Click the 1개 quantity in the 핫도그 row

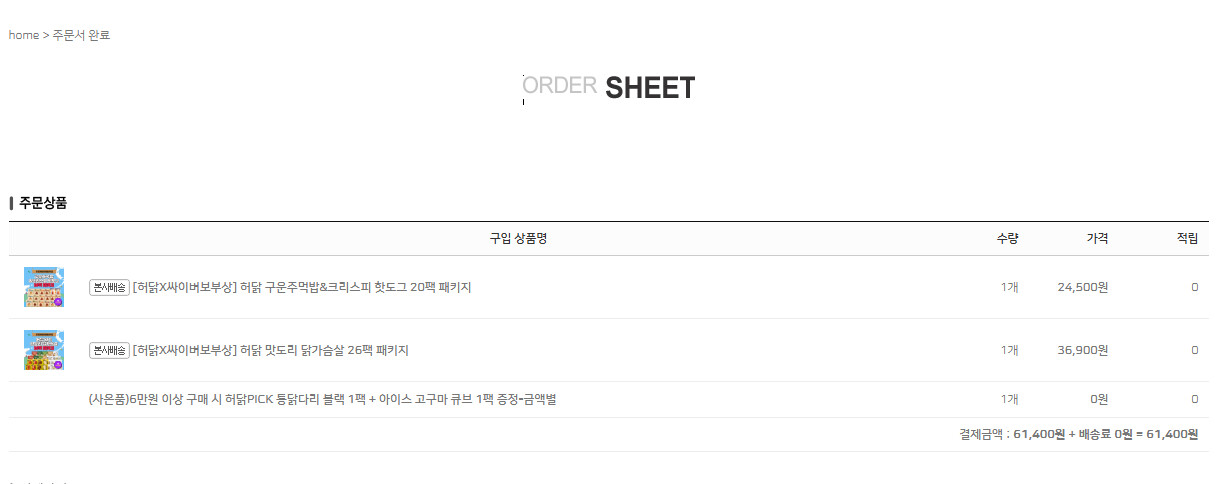pyautogui.click(x=1009, y=287)
